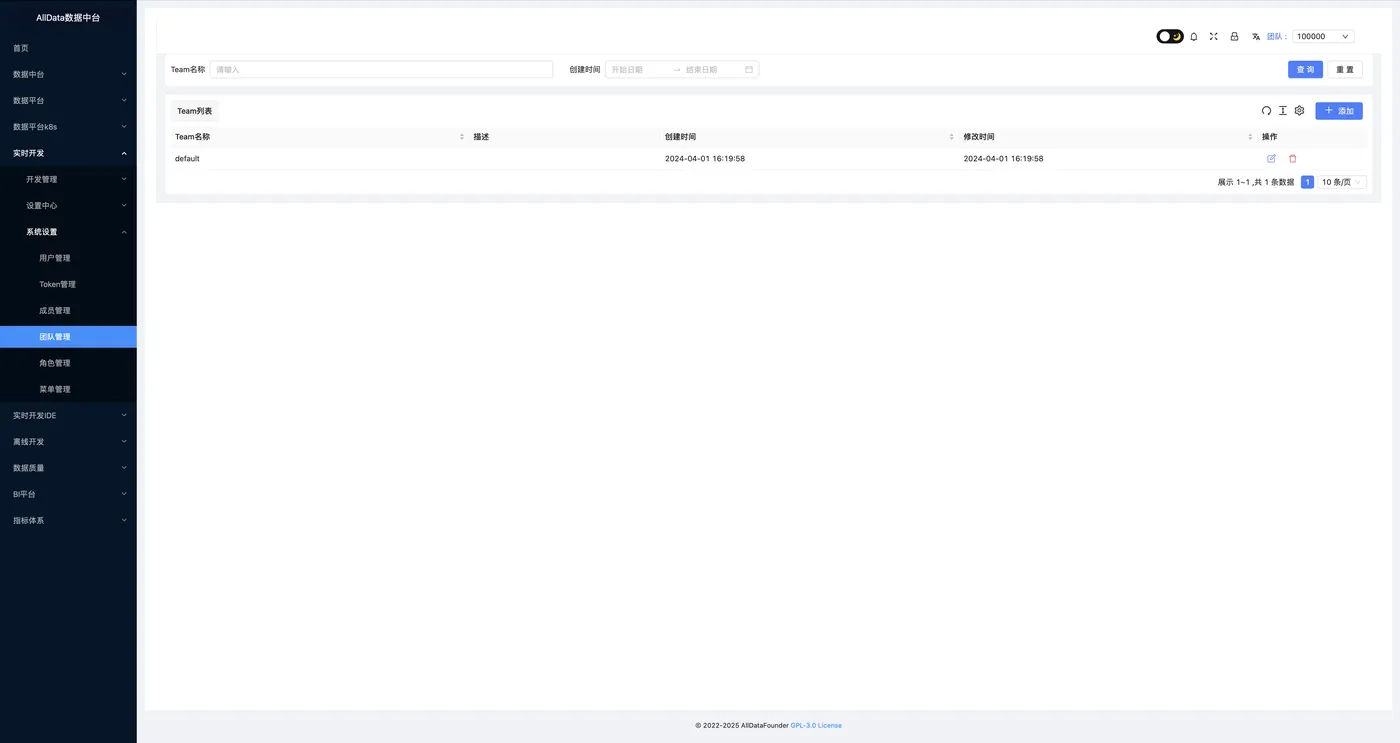Focus the Team名称 input field
The height and width of the screenshot is (743, 1400).
click(381, 69)
